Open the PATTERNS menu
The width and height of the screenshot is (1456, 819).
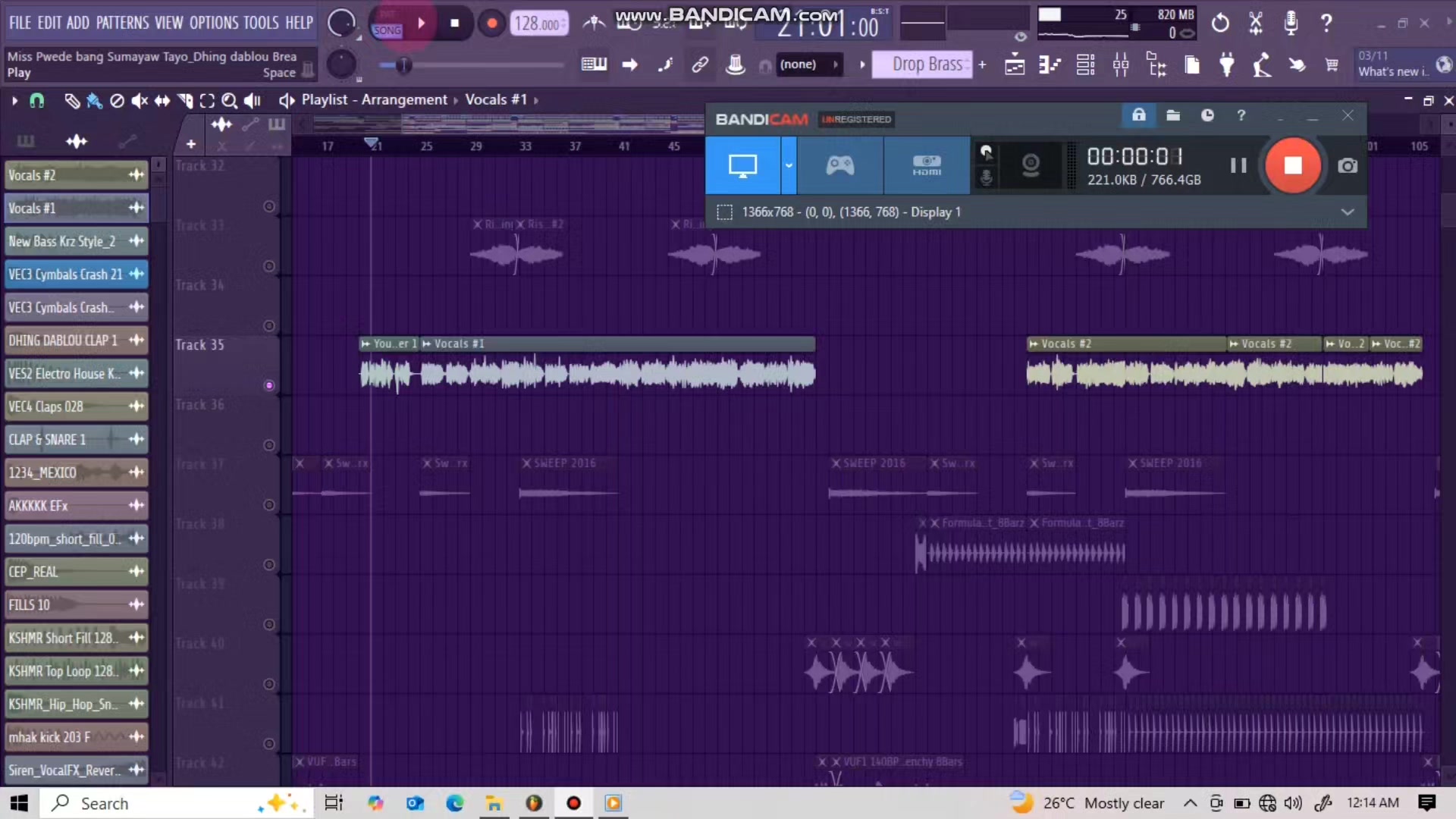coord(123,23)
